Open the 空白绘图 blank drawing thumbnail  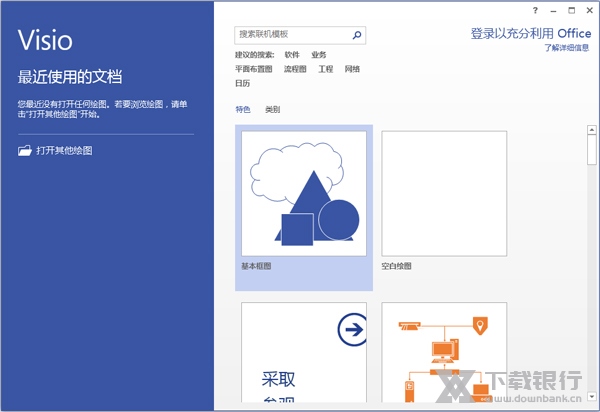click(444, 194)
